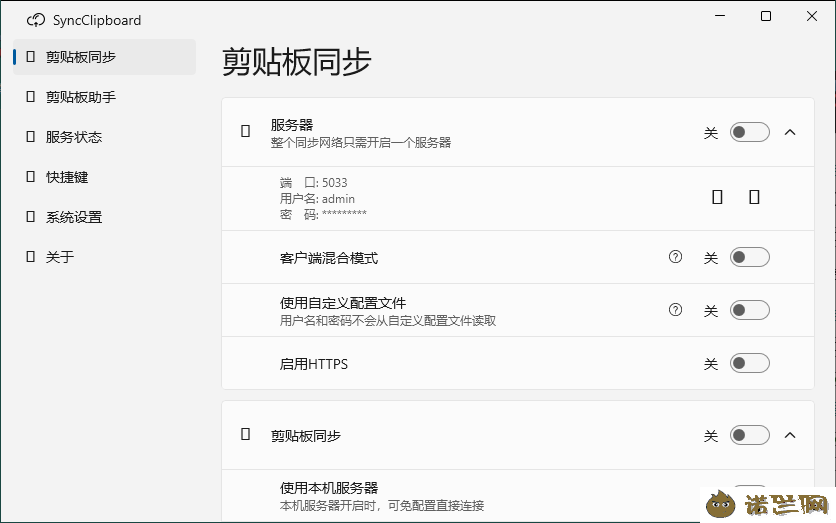
Task: Click the icon beside 剪贴板助手
Action: (31, 96)
